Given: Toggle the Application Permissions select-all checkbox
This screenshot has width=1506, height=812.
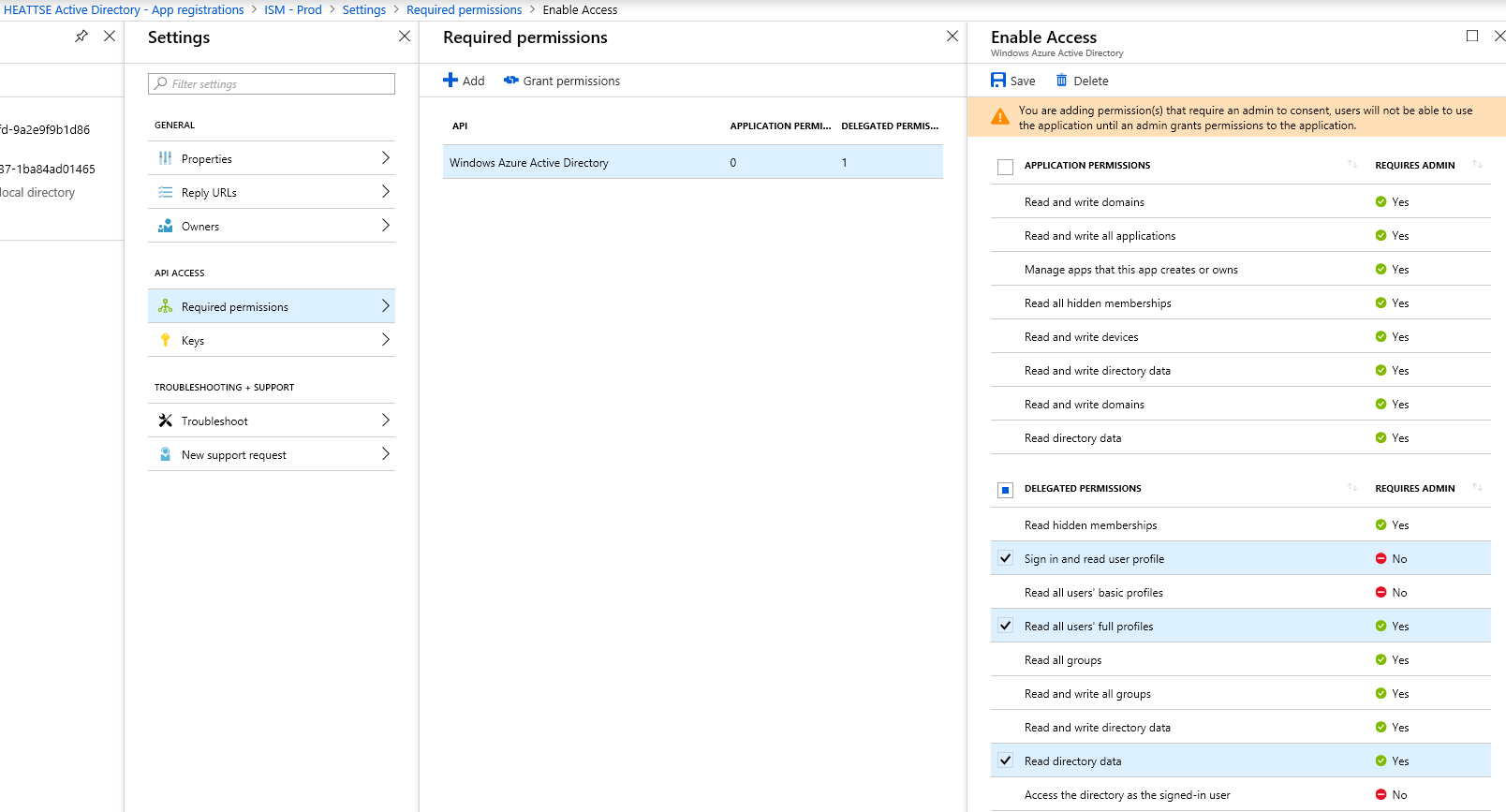Looking at the screenshot, I should pos(1006,167).
